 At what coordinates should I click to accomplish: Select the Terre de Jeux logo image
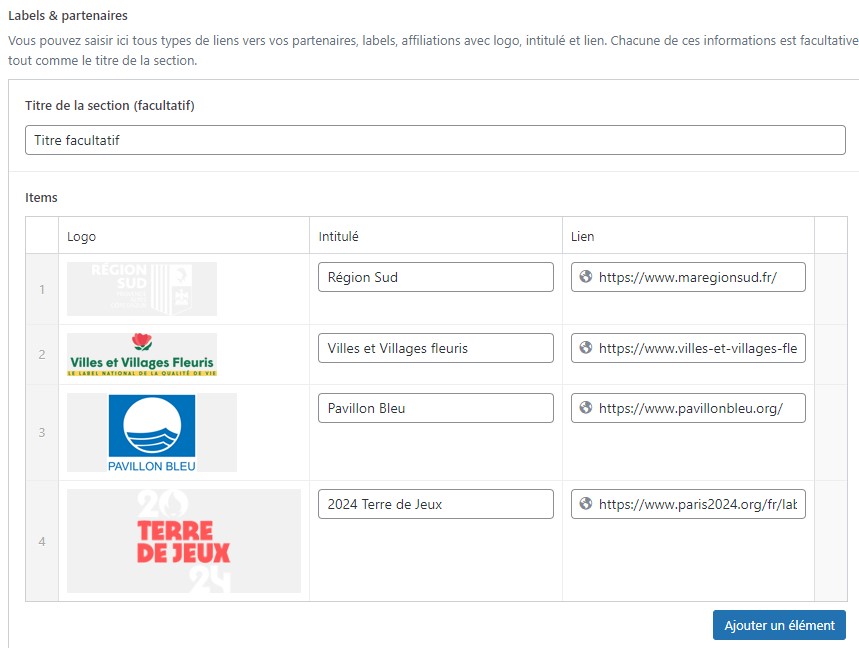click(184, 541)
